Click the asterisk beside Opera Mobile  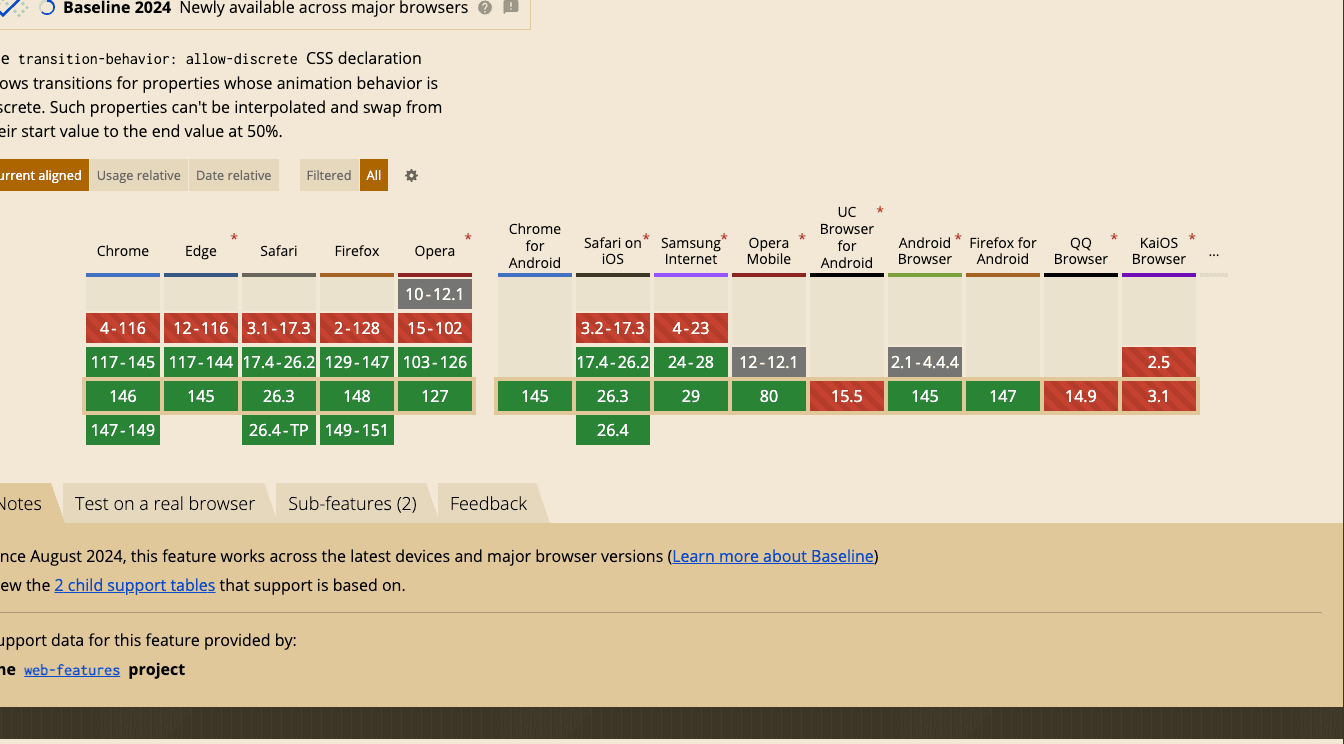802,238
